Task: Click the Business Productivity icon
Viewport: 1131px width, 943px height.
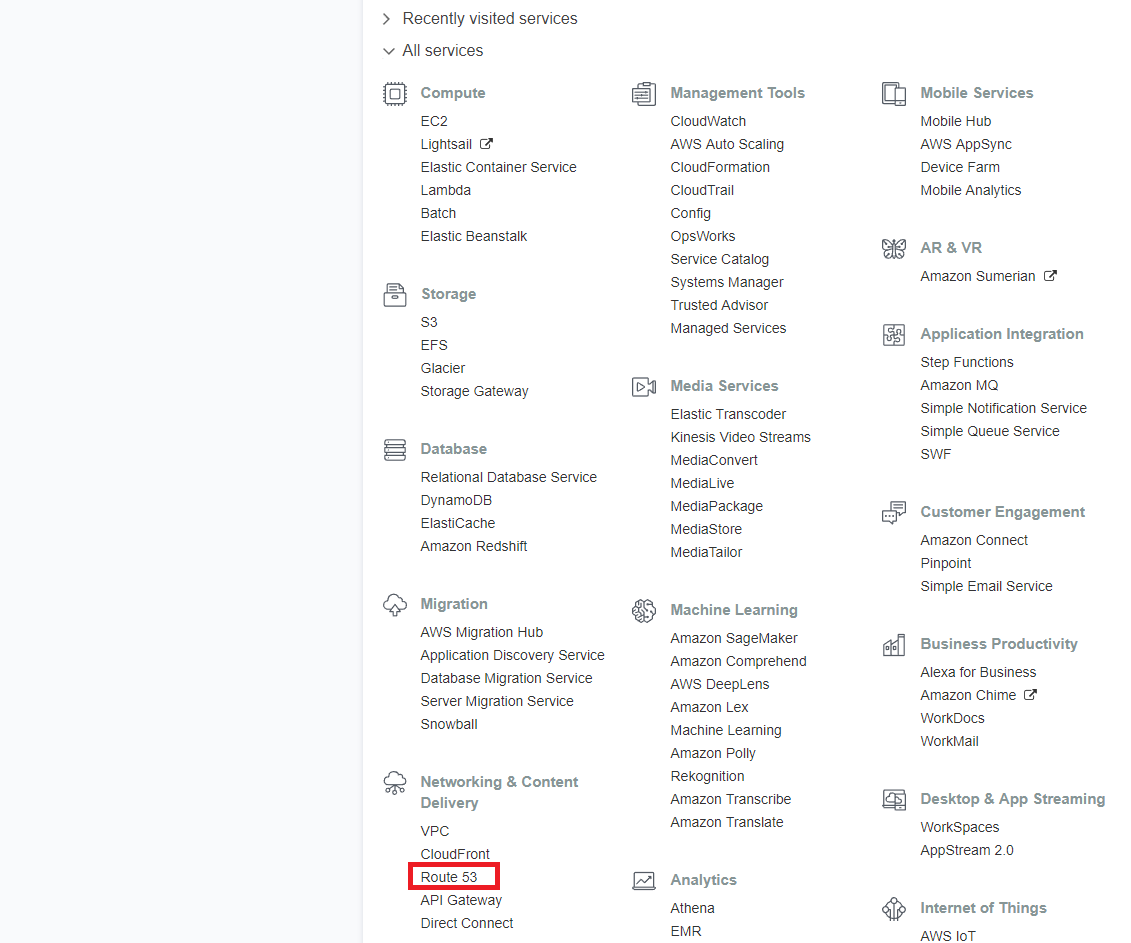Action: [894, 644]
